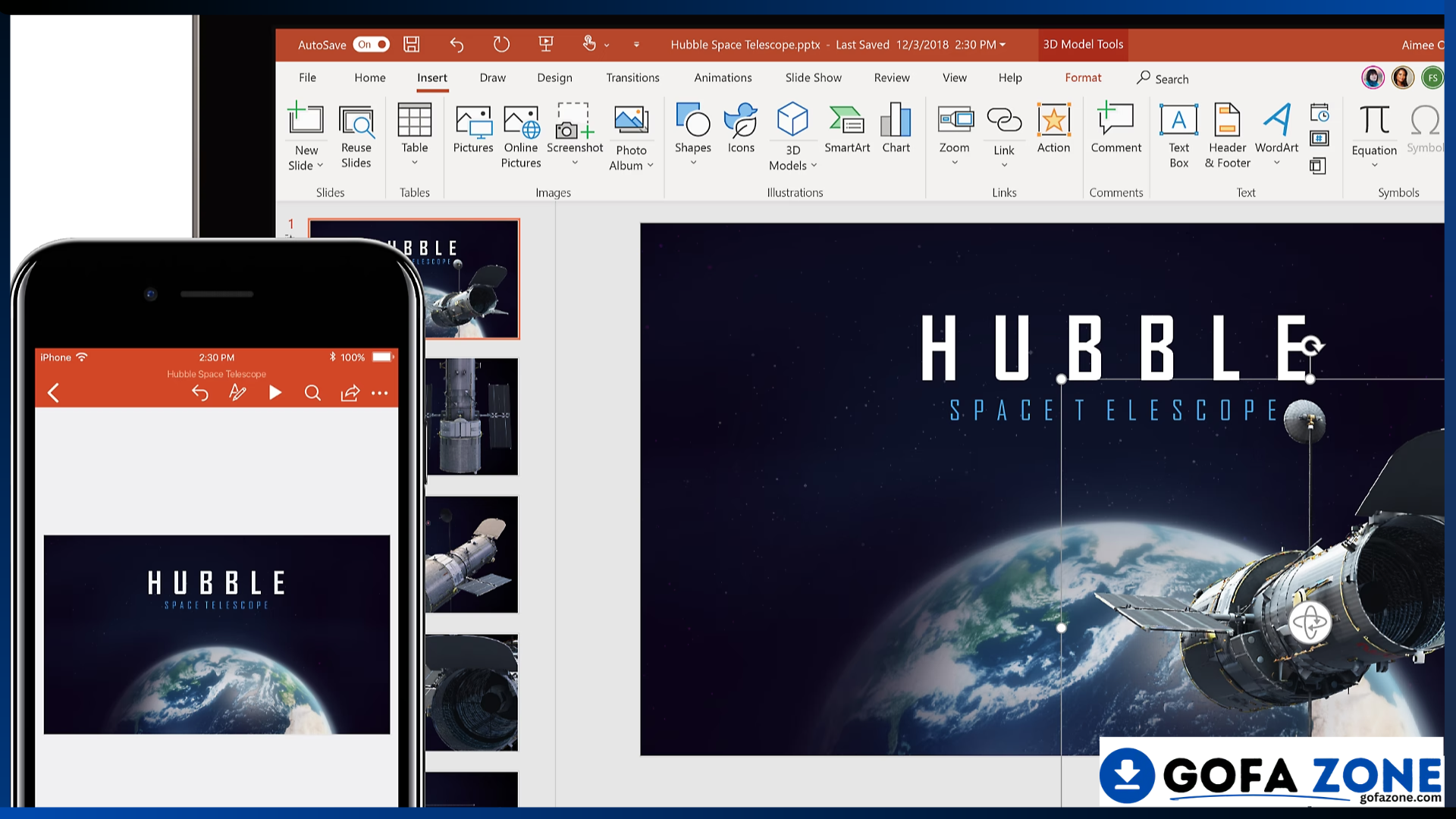Insert a Text Box

tap(1178, 135)
